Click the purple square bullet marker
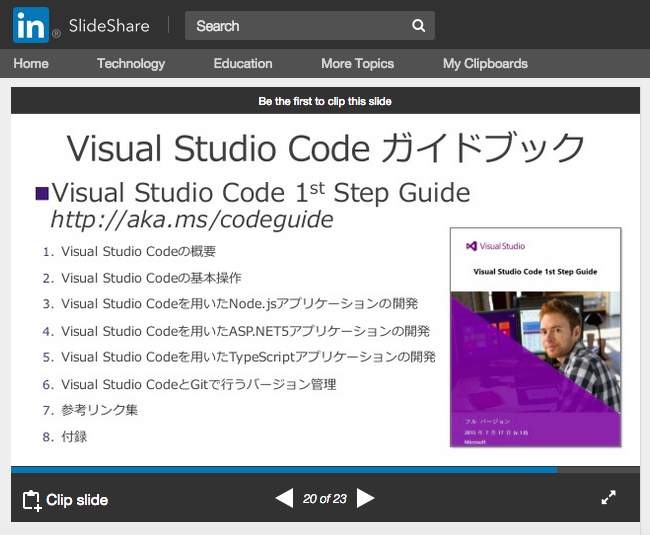 42,194
